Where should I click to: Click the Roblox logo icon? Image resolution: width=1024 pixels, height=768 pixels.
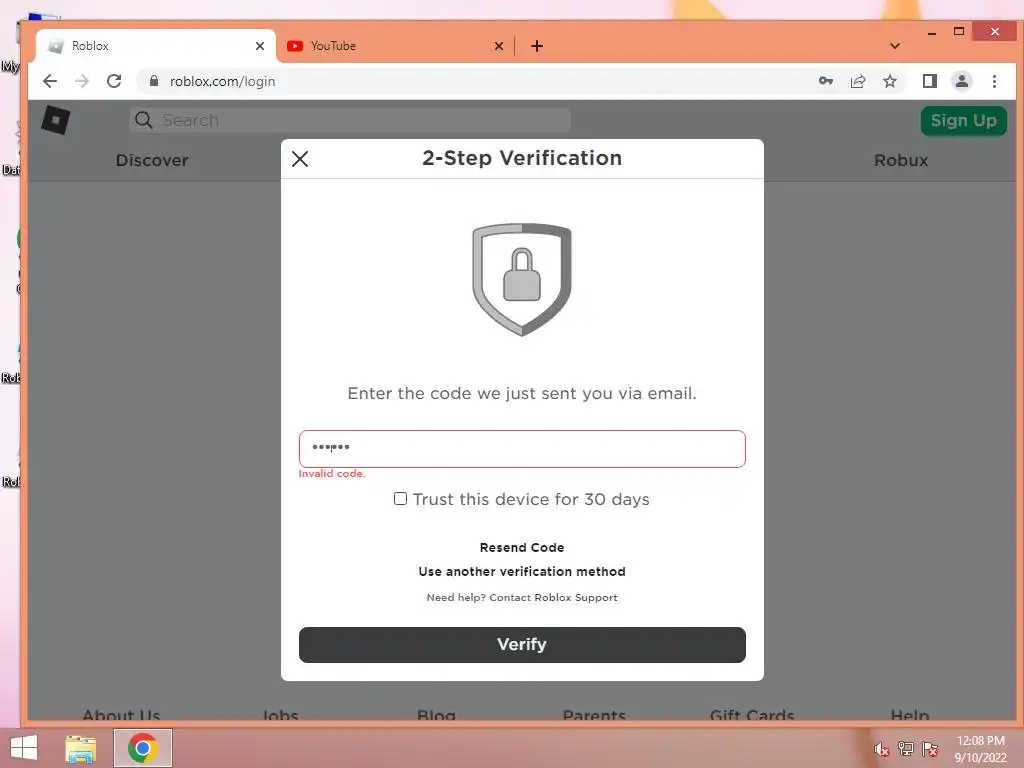[x=56, y=120]
